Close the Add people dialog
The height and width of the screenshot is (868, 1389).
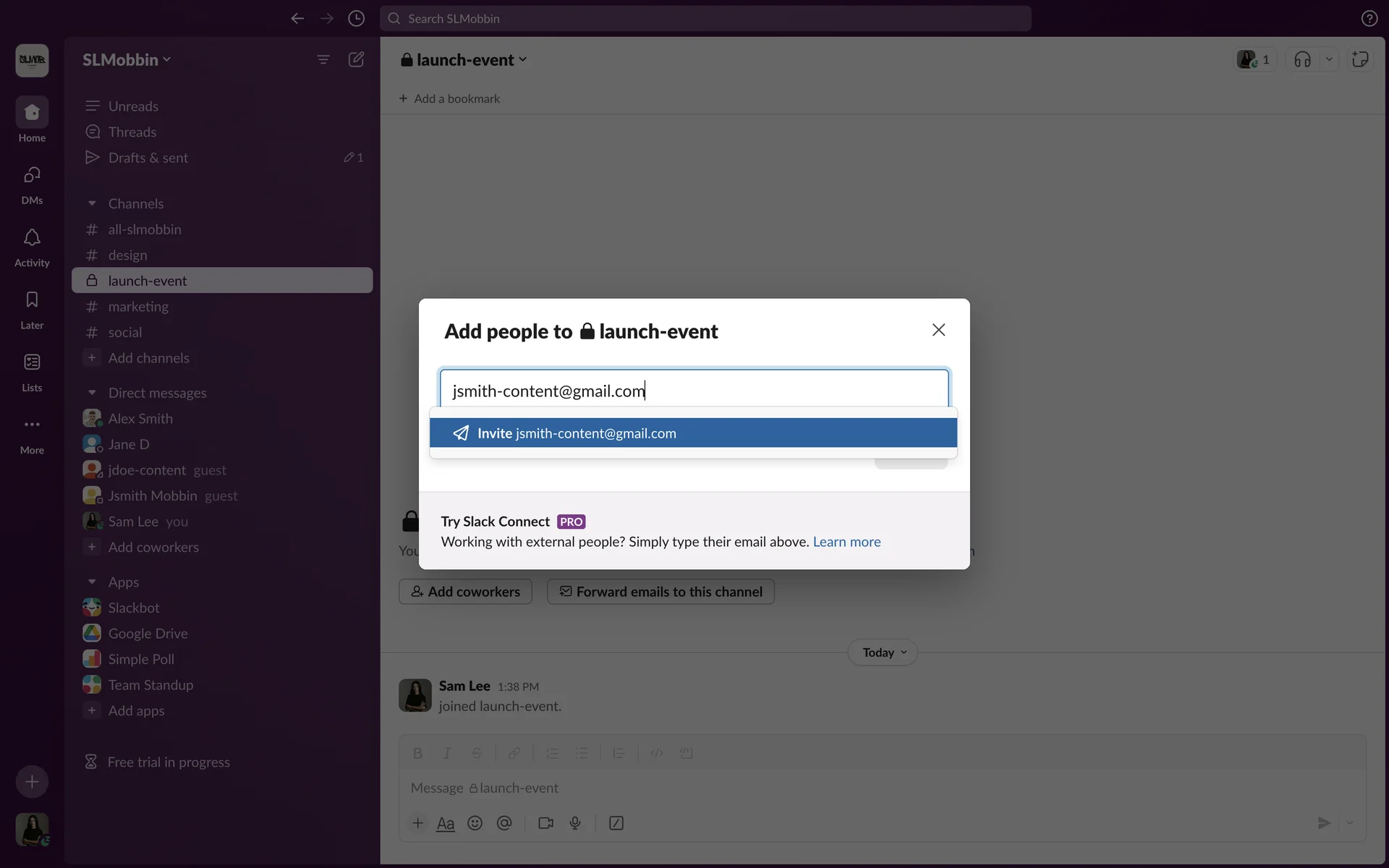click(x=938, y=330)
